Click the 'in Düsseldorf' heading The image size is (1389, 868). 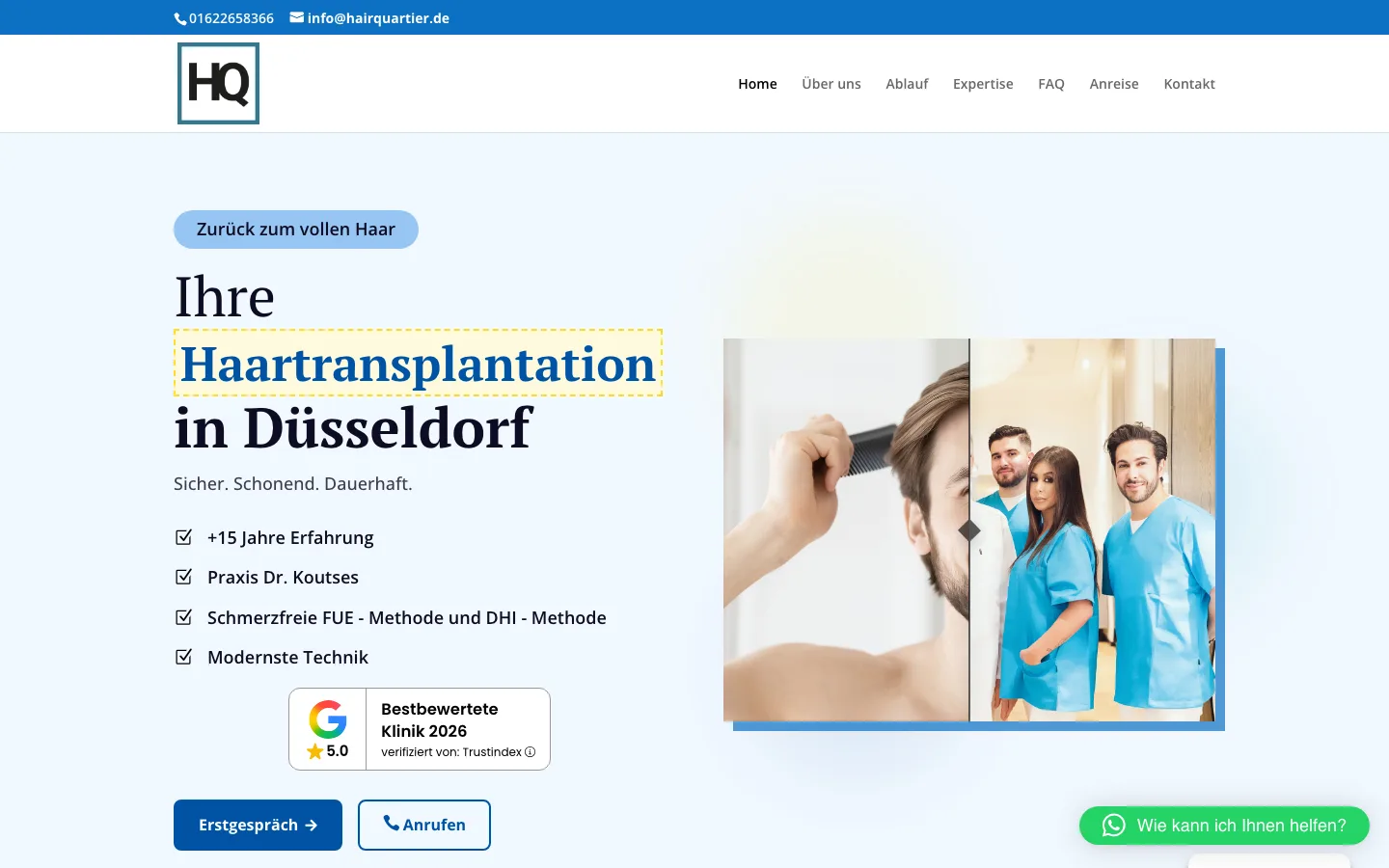(x=353, y=428)
